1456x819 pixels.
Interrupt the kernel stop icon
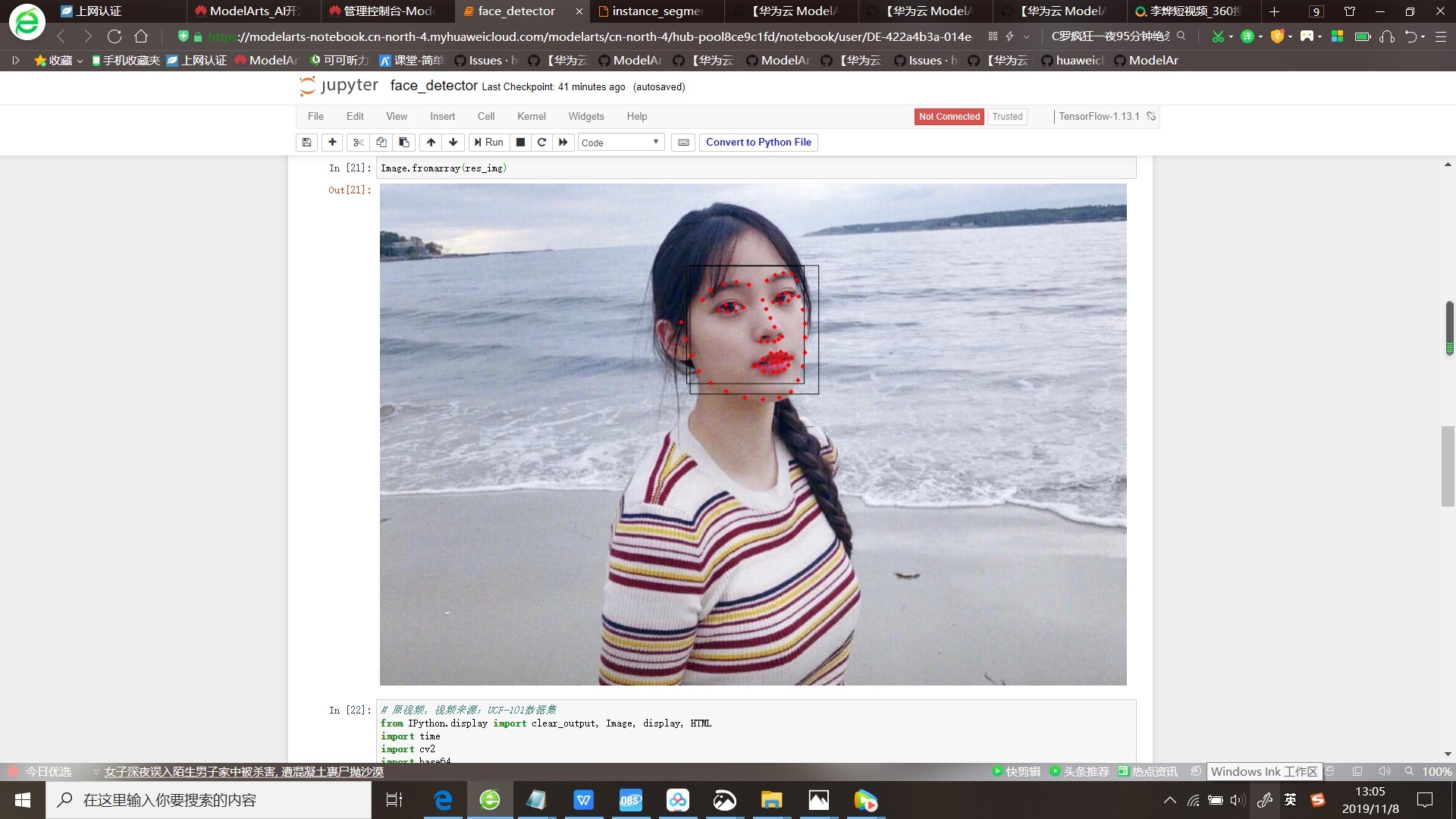520,142
